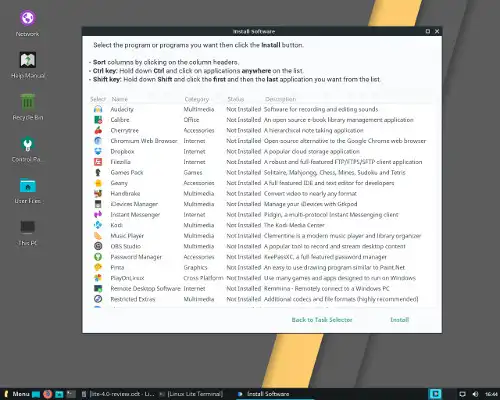500x400 pixels.
Task: Open the User Files desktop icon
Action: tap(28, 186)
